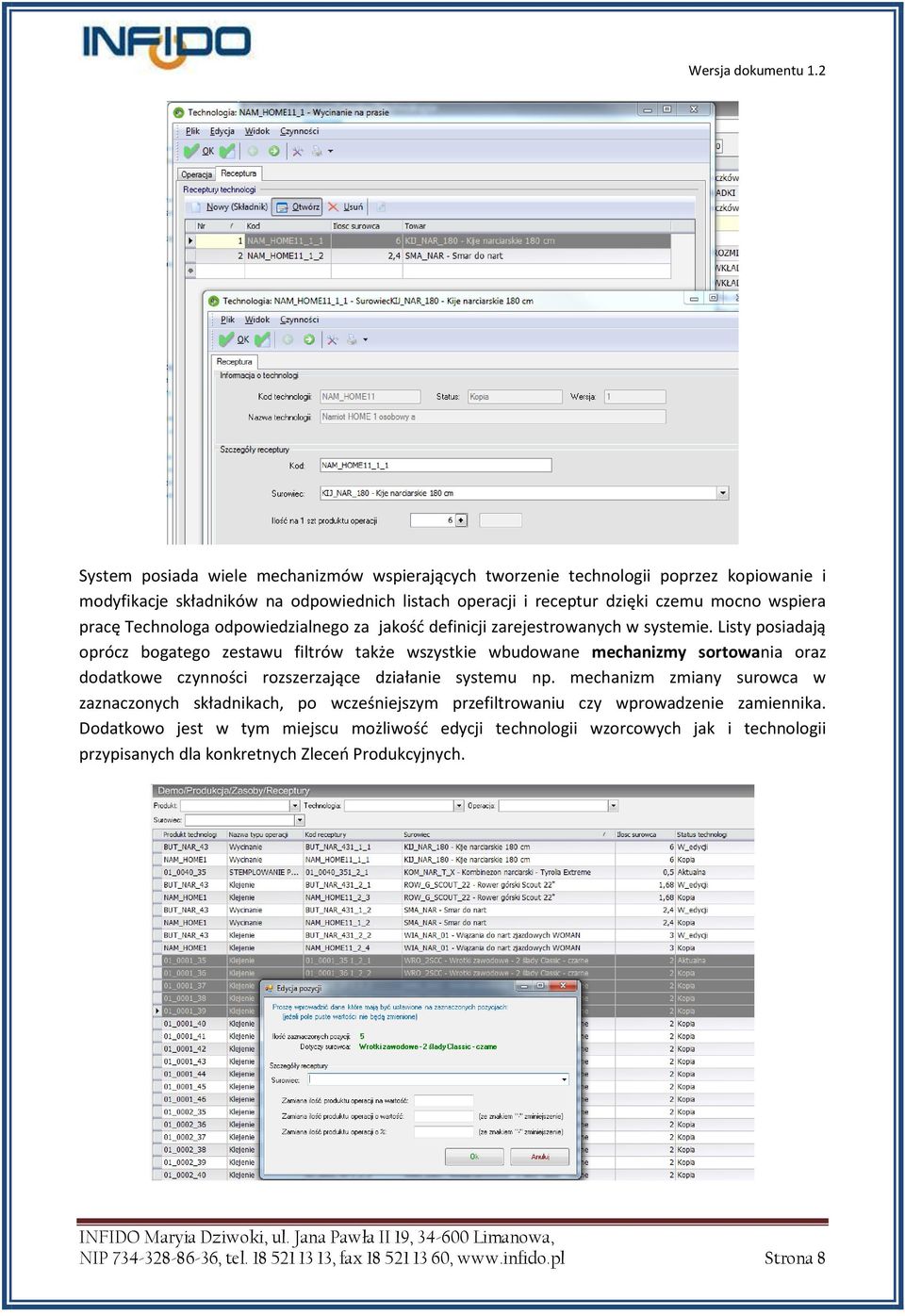Click green forward arrow in Wycinanie na prasie toolbar
The height and width of the screenshot is (1316, 905).
click(273, 151)
